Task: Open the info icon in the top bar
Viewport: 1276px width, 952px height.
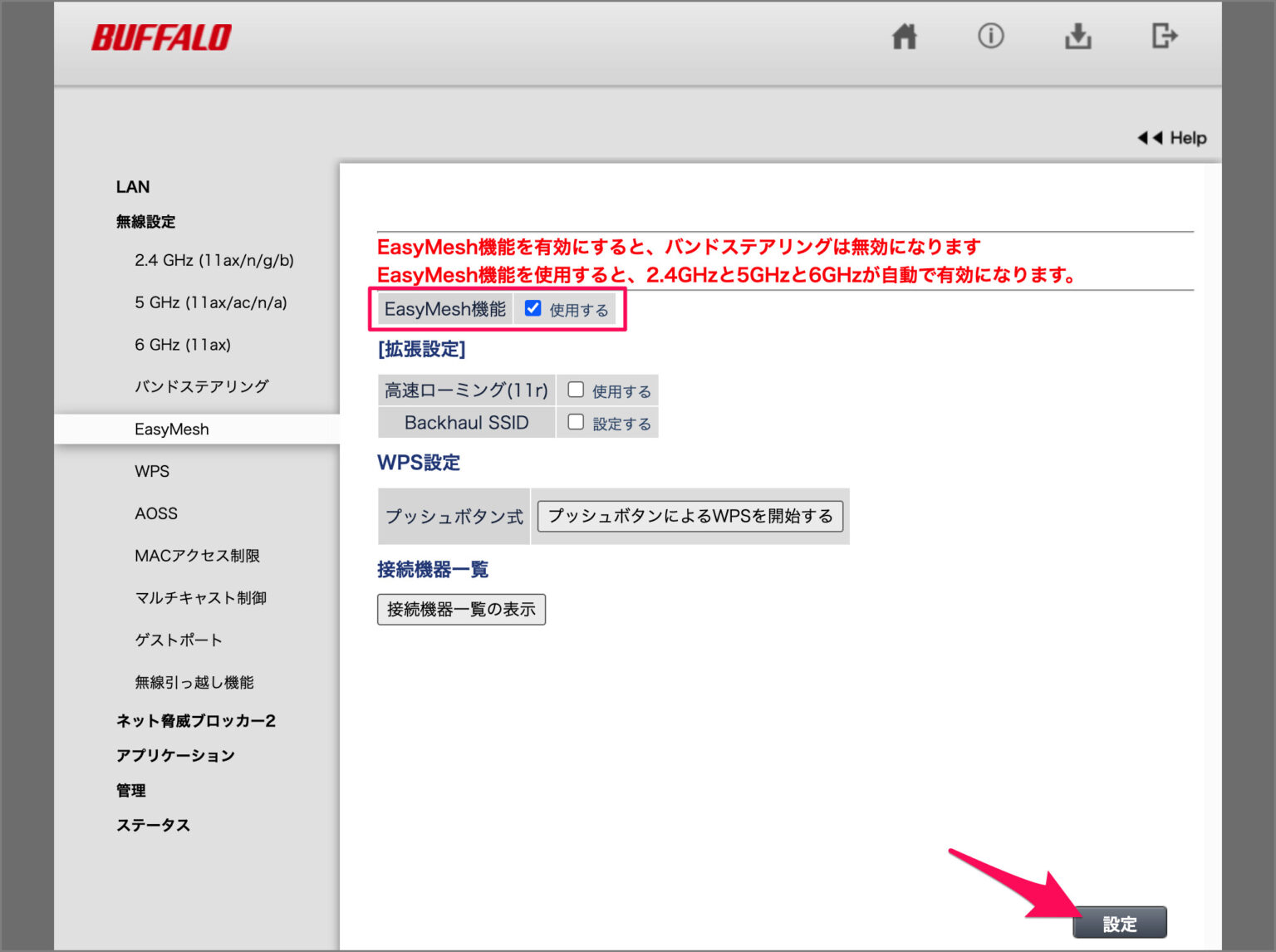Action: pyautogui.click(x=991, y=37)
